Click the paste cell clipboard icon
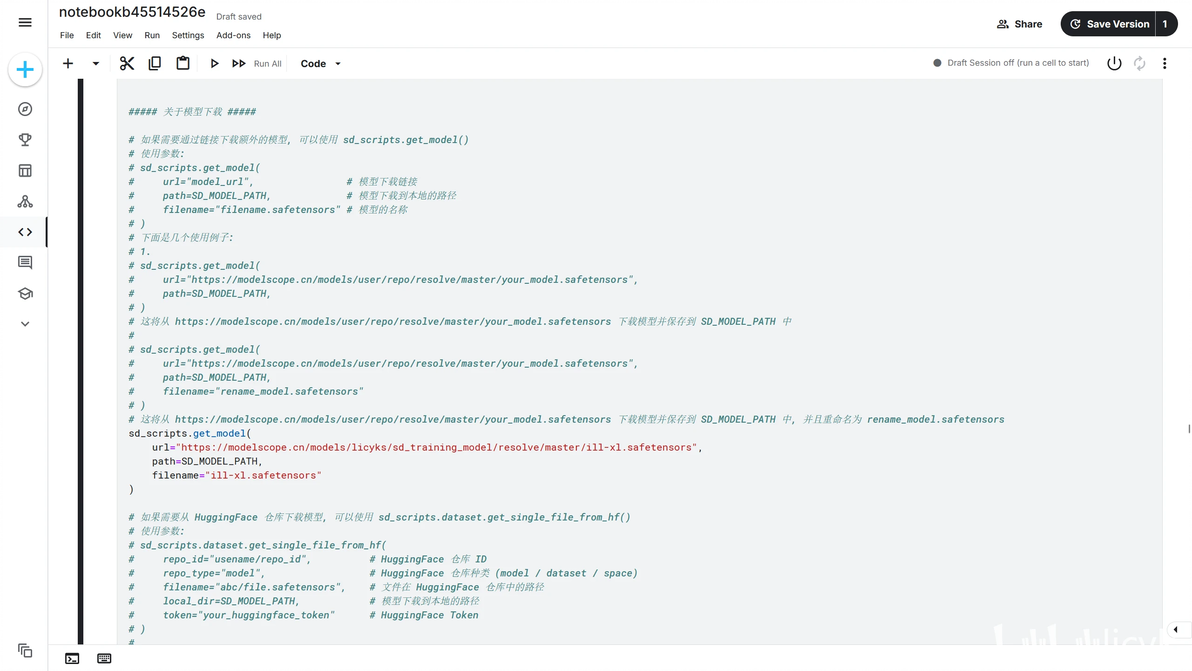 point(183,63)
